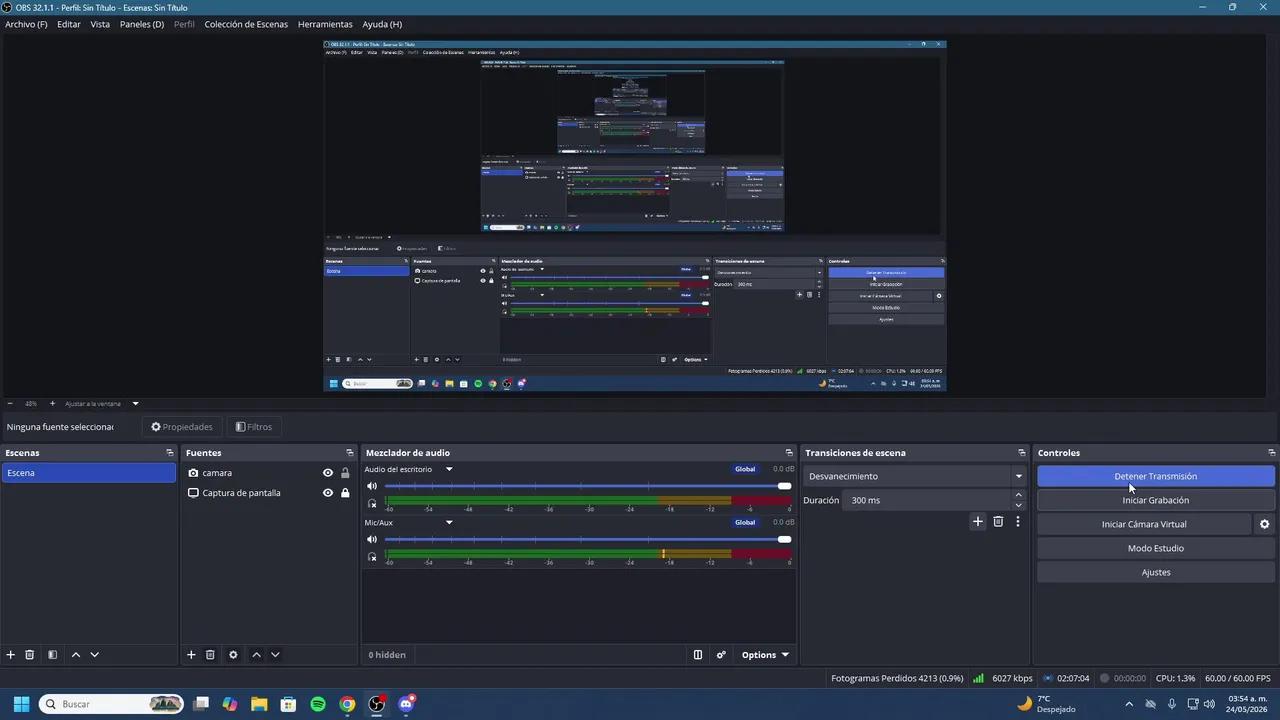The image size is (1280, 720).
Task: Zoom in preview with plus icon
Action: [52, 404]
